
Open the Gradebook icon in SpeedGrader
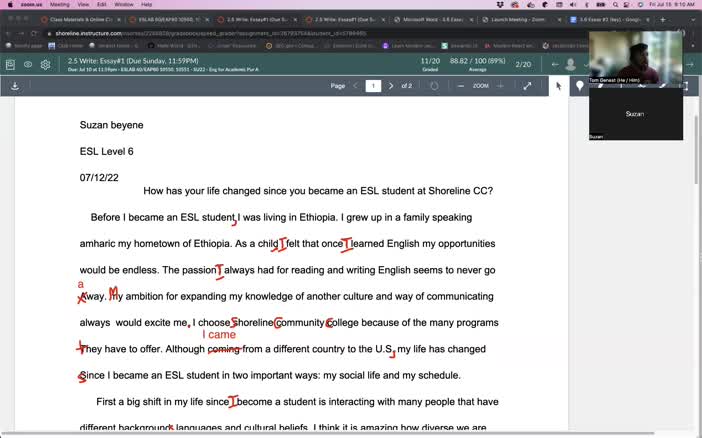click(x=10, y=64)
